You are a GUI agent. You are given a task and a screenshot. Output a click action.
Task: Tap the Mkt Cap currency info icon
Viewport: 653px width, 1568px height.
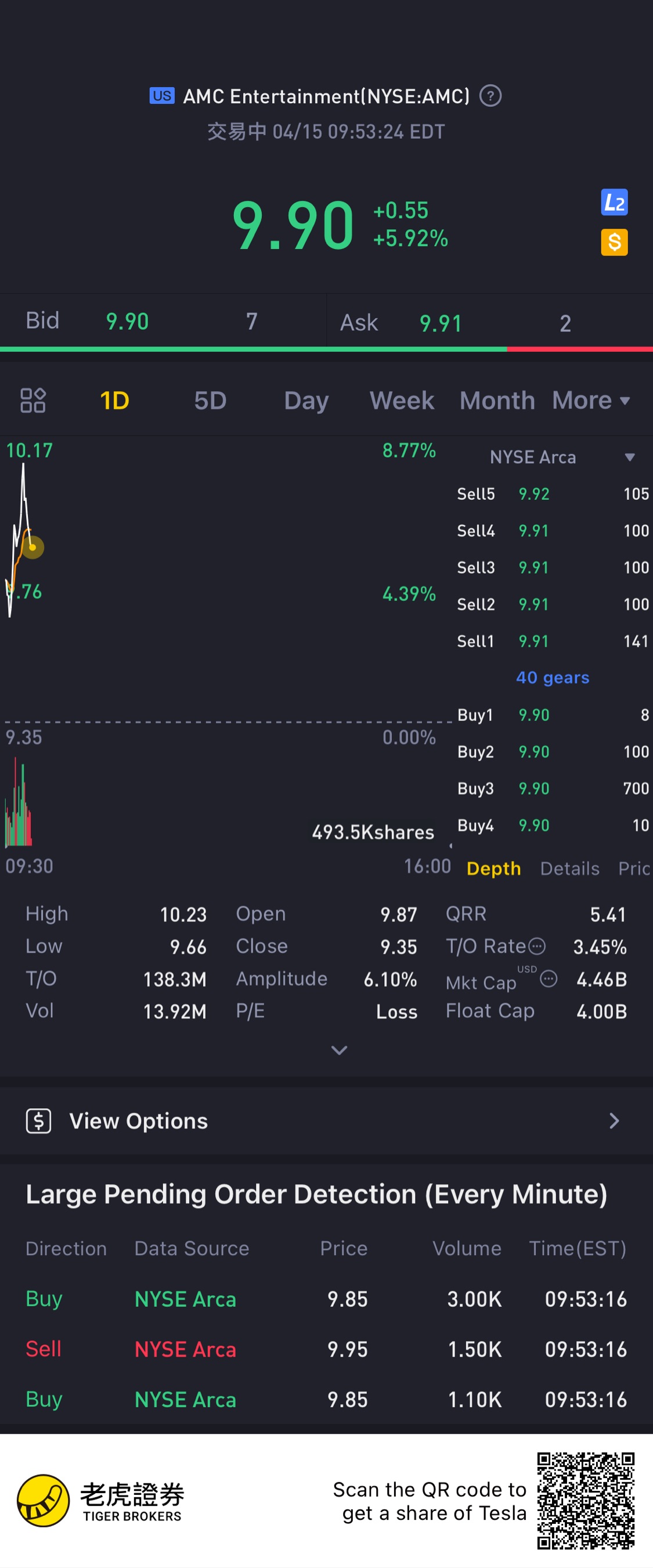tap(549, 979)
